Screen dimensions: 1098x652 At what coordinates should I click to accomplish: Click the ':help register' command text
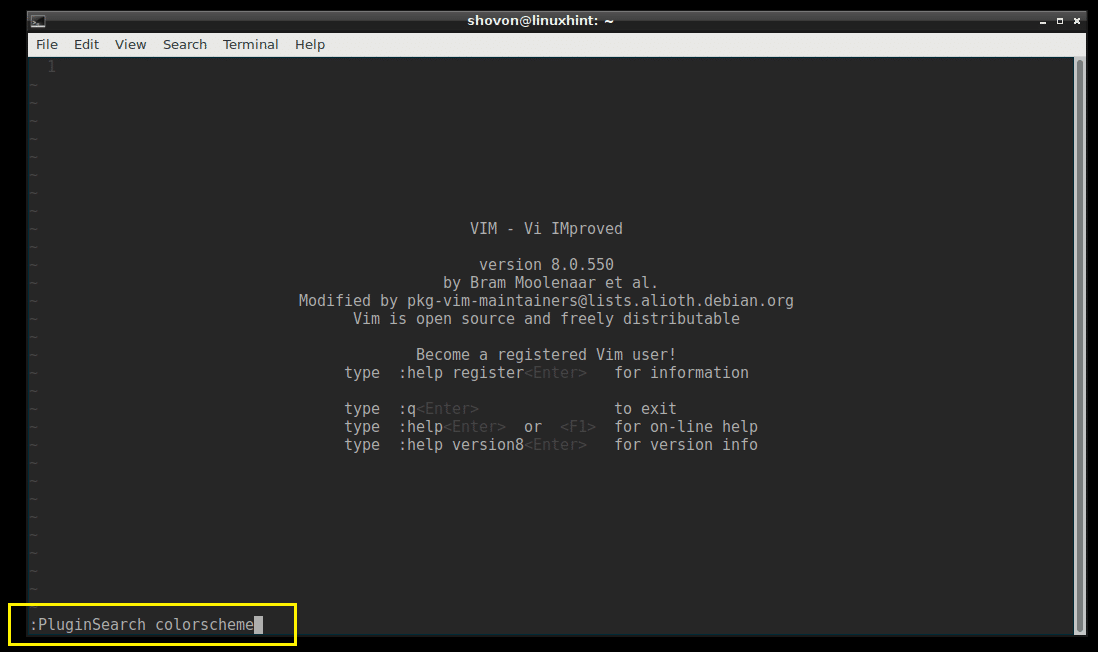point(461,373)
